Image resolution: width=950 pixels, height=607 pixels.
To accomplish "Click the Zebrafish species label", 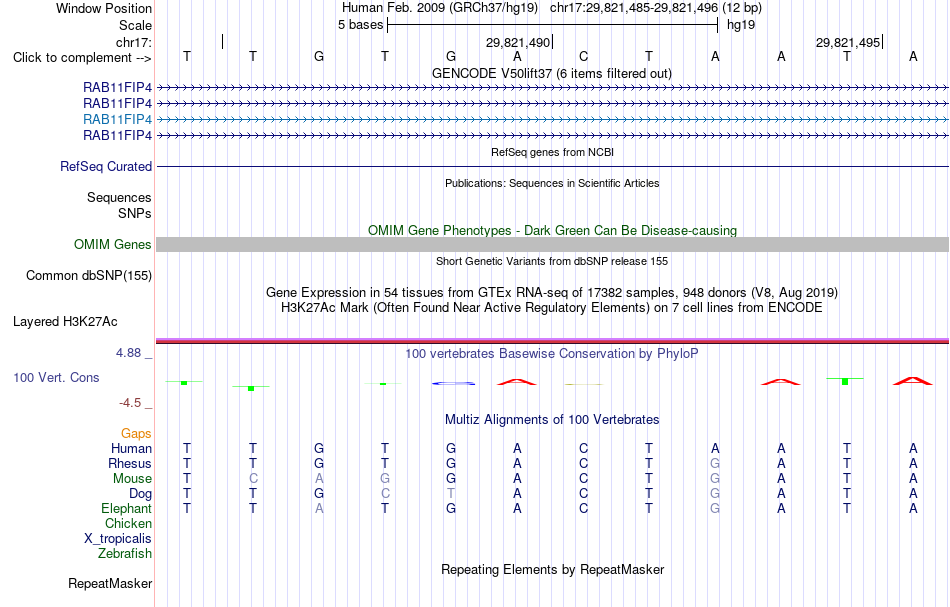I will pos(125,553).
